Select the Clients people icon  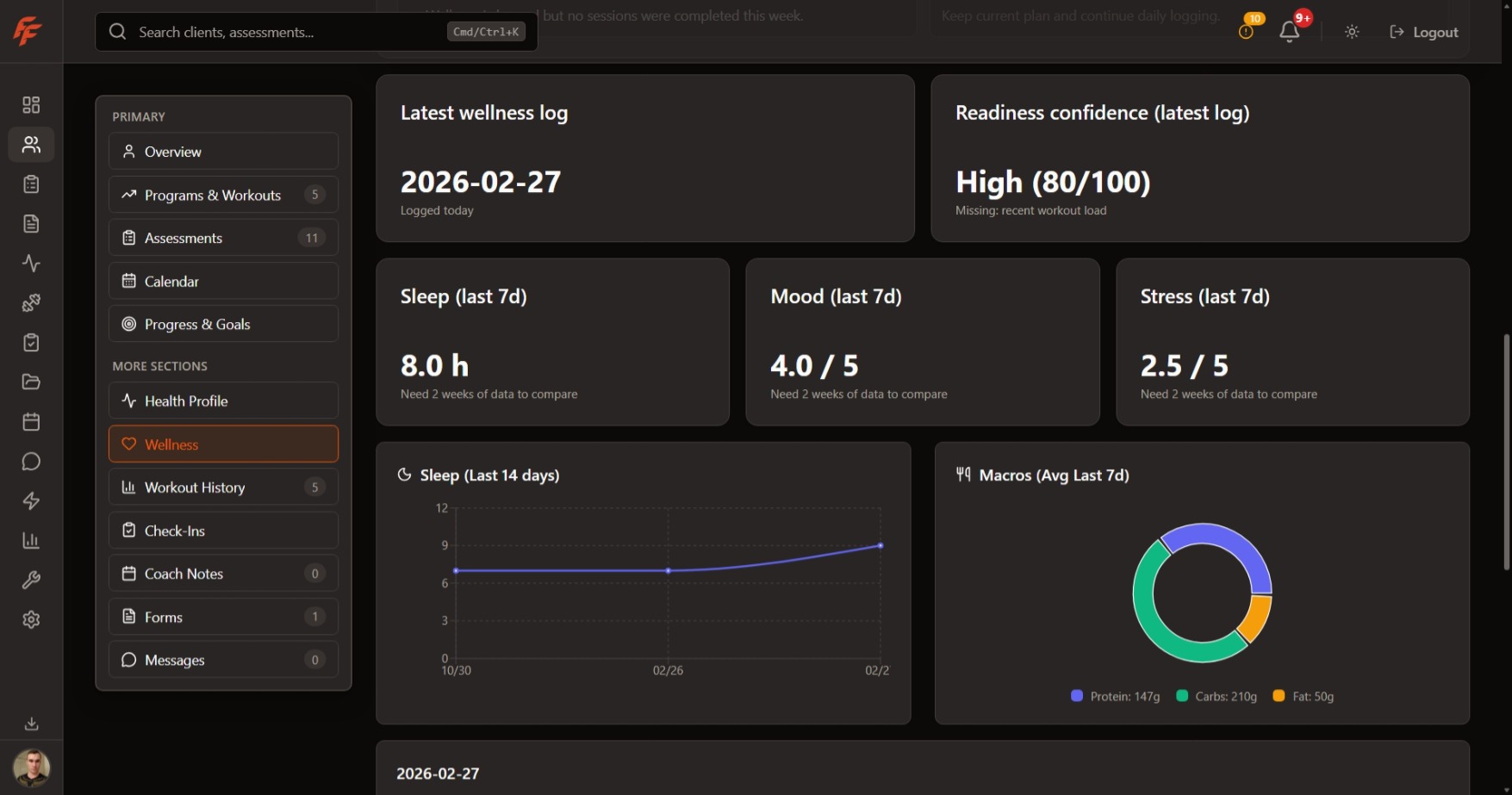click(x=31, y=144)
